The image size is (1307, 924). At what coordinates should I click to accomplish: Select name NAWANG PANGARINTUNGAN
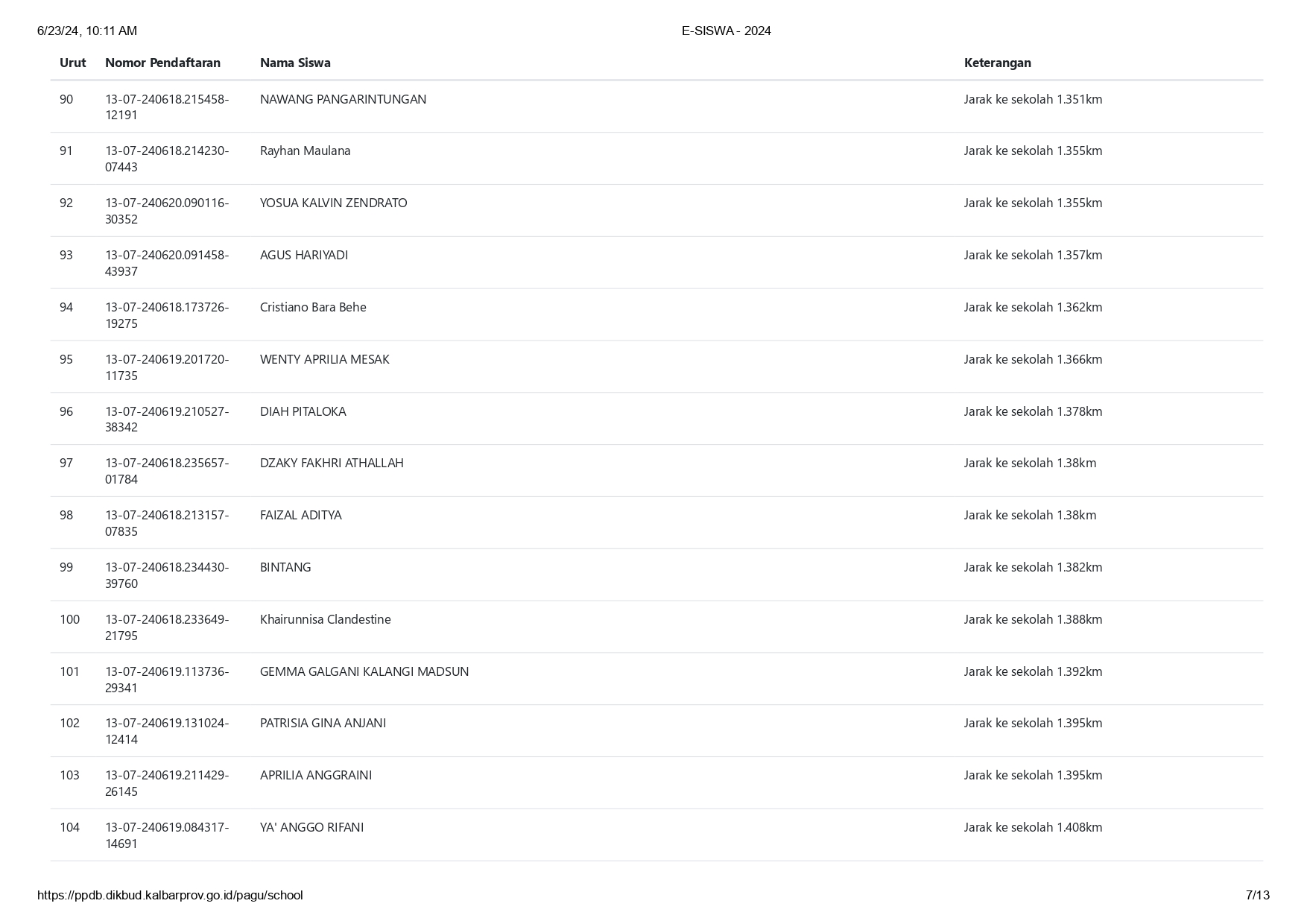click(343, 99)
